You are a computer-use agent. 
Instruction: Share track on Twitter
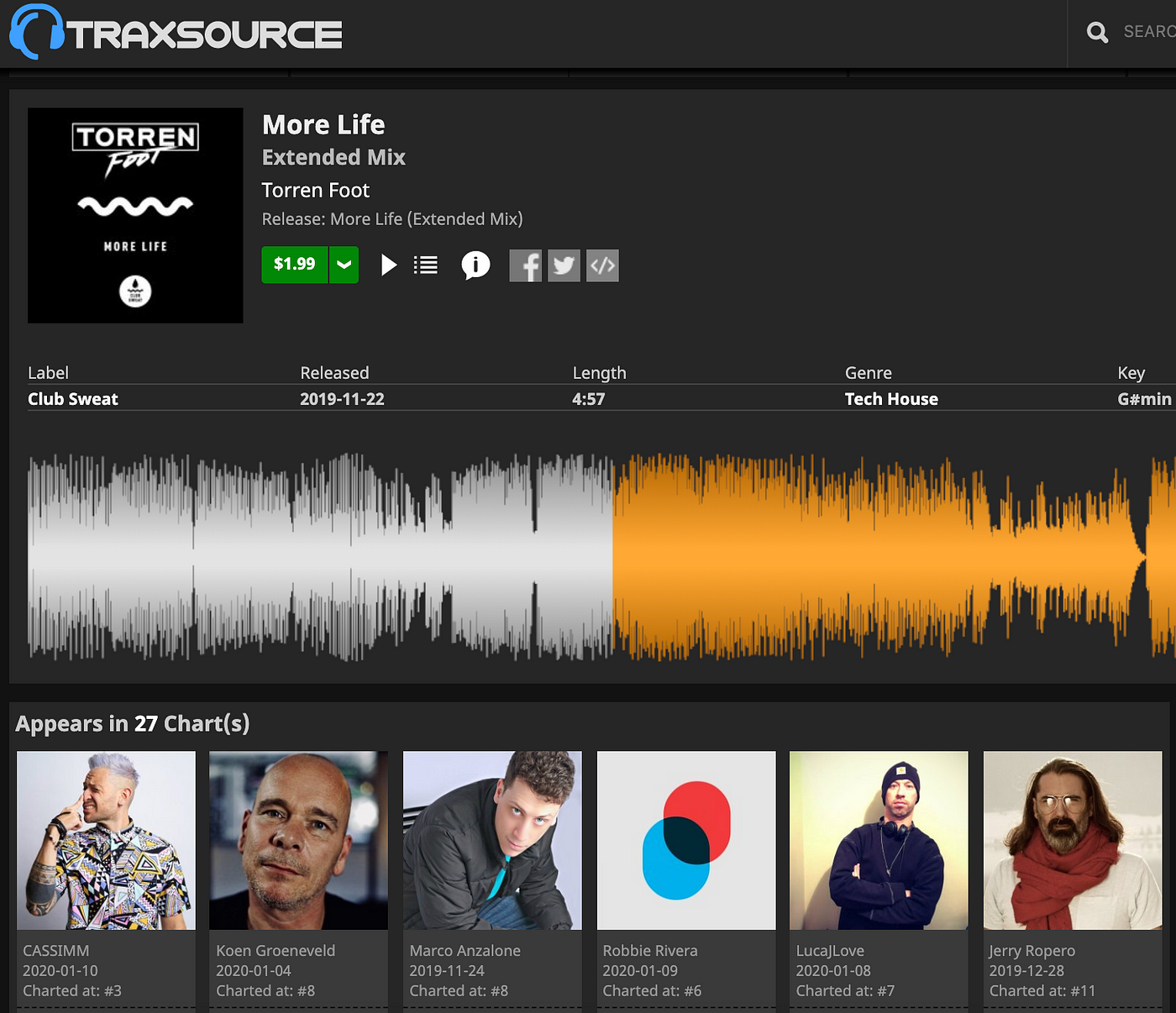(564, 266)
